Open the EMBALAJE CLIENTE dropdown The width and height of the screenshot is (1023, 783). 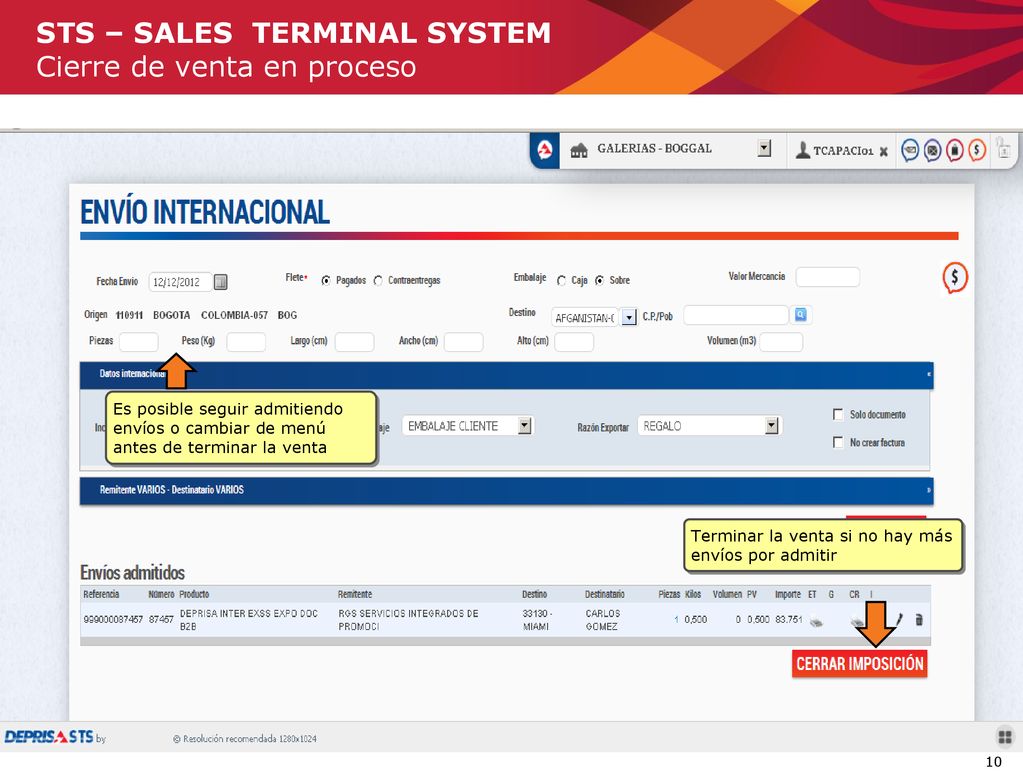coord(525,425)
